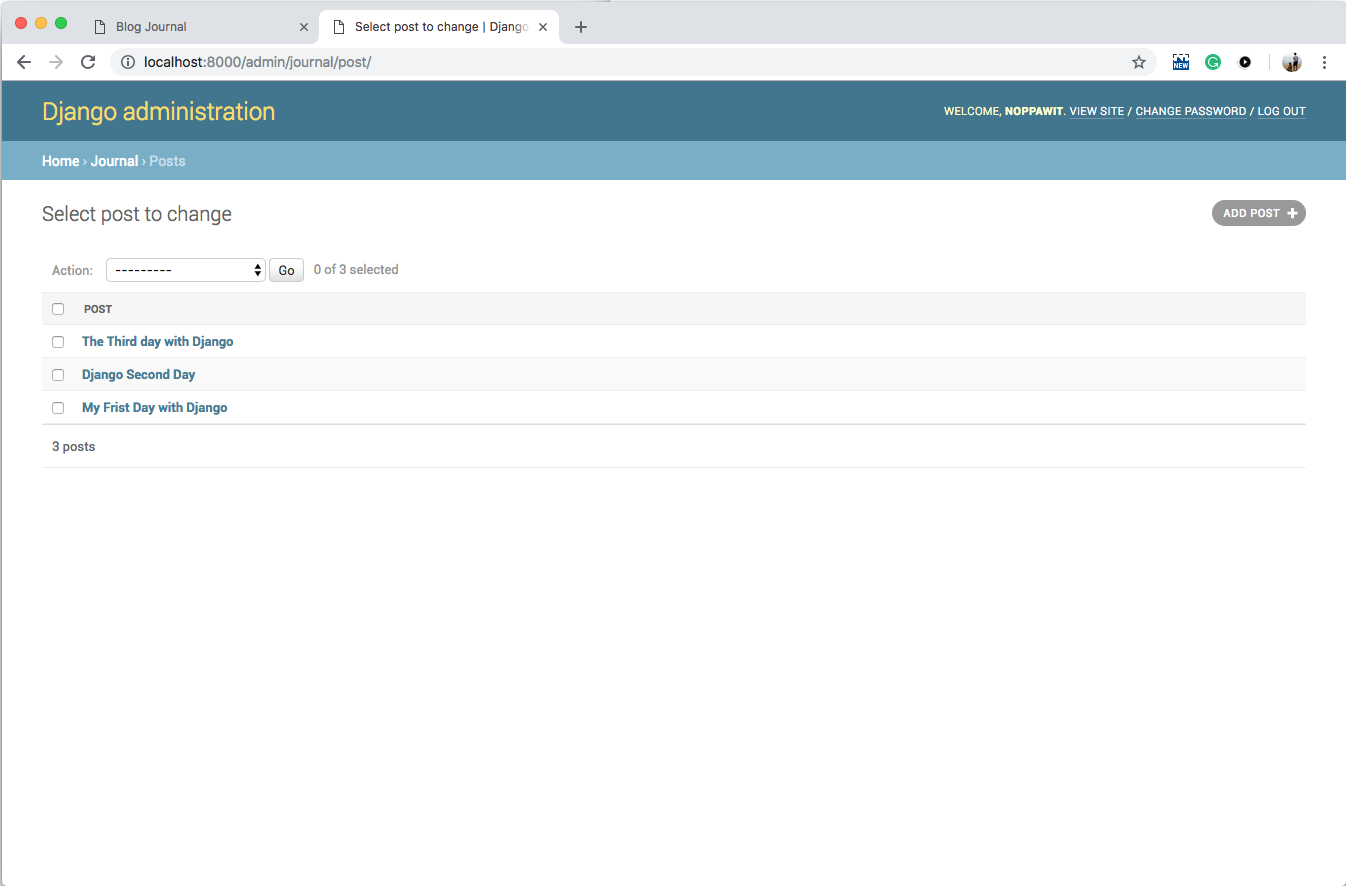Click the macOS green maximize button

click(x=61, y=23)
